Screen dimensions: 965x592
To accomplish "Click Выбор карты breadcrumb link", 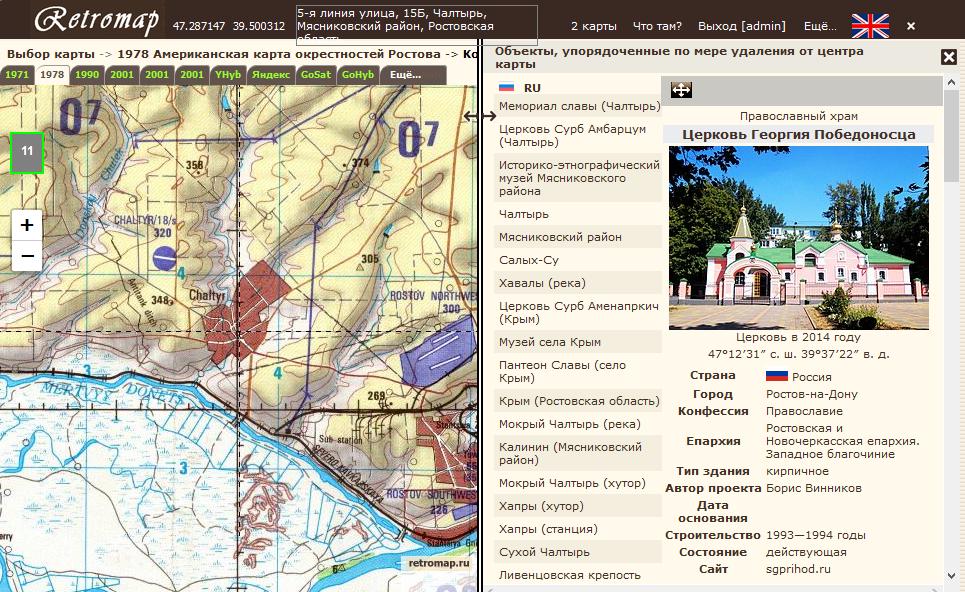I will [50, 54].
